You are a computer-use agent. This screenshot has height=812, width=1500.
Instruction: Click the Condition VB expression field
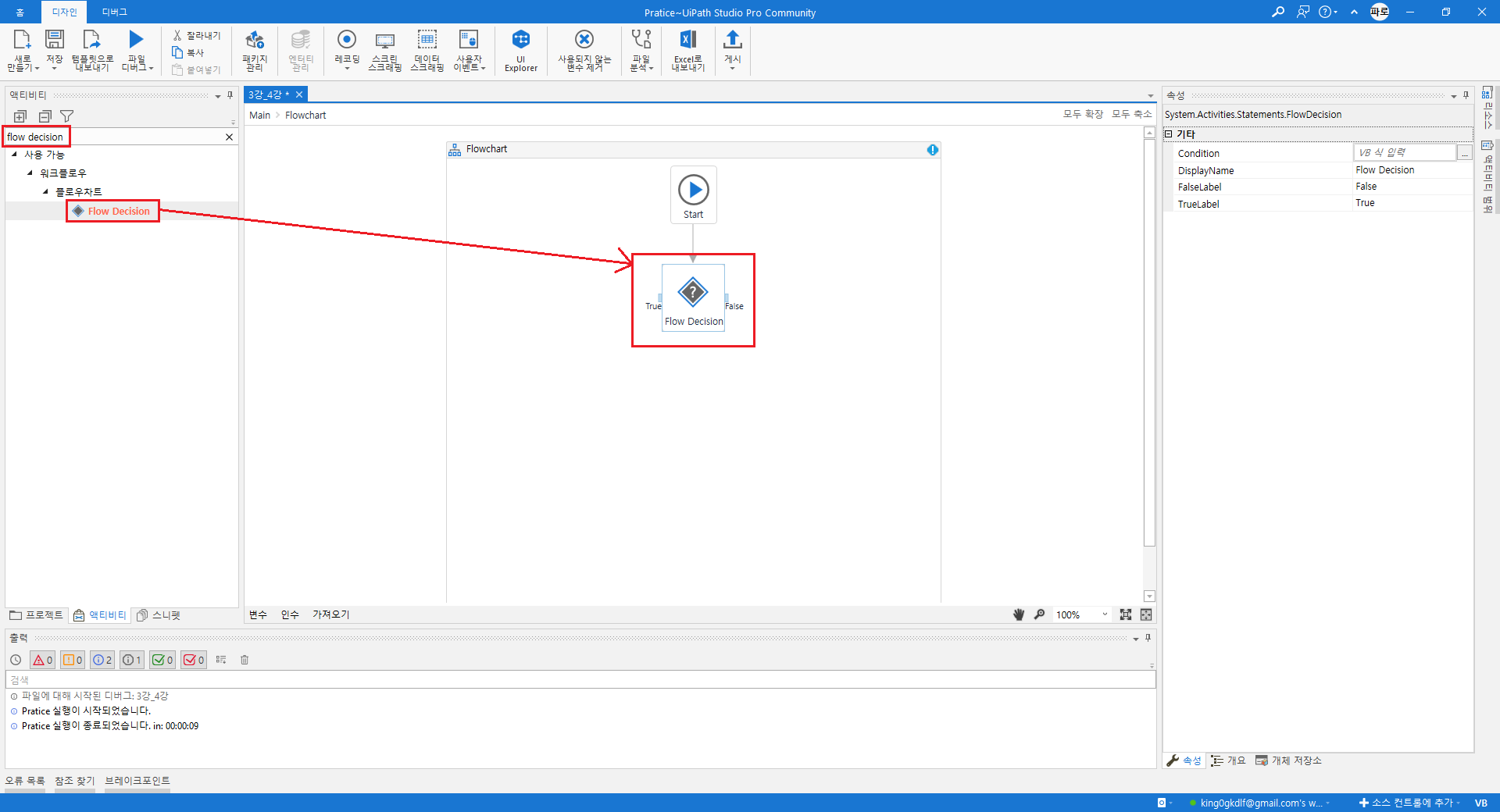click(1405, 153)
